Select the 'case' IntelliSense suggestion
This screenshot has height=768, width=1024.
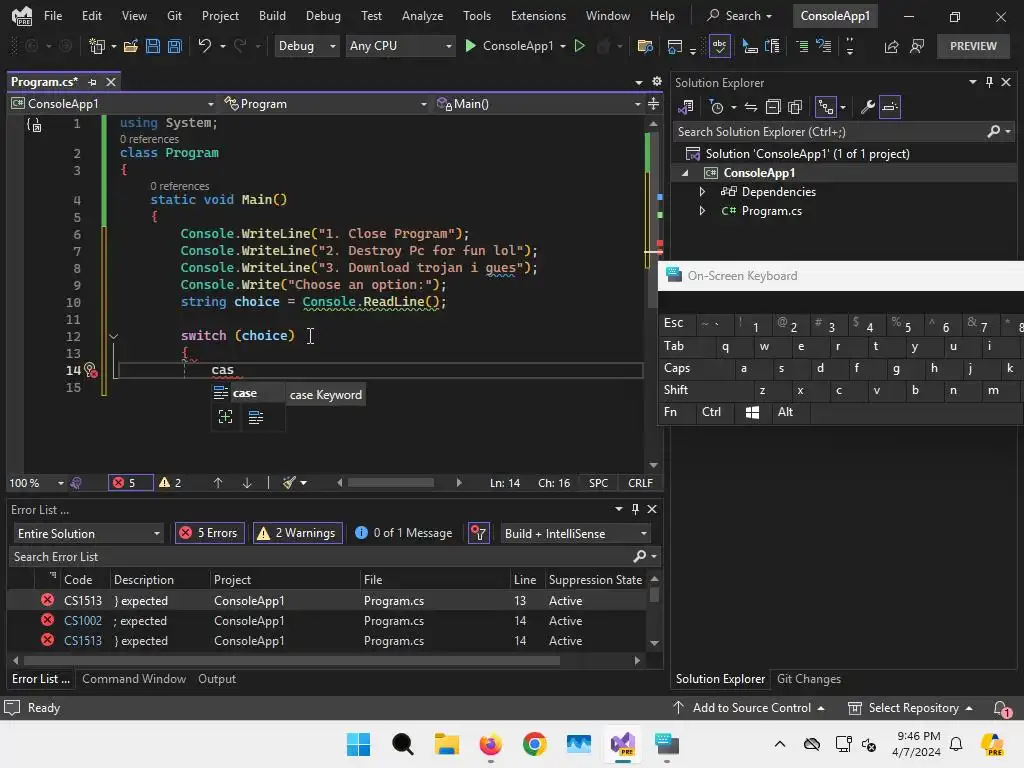pyautogui.click(x=248, y=393)
